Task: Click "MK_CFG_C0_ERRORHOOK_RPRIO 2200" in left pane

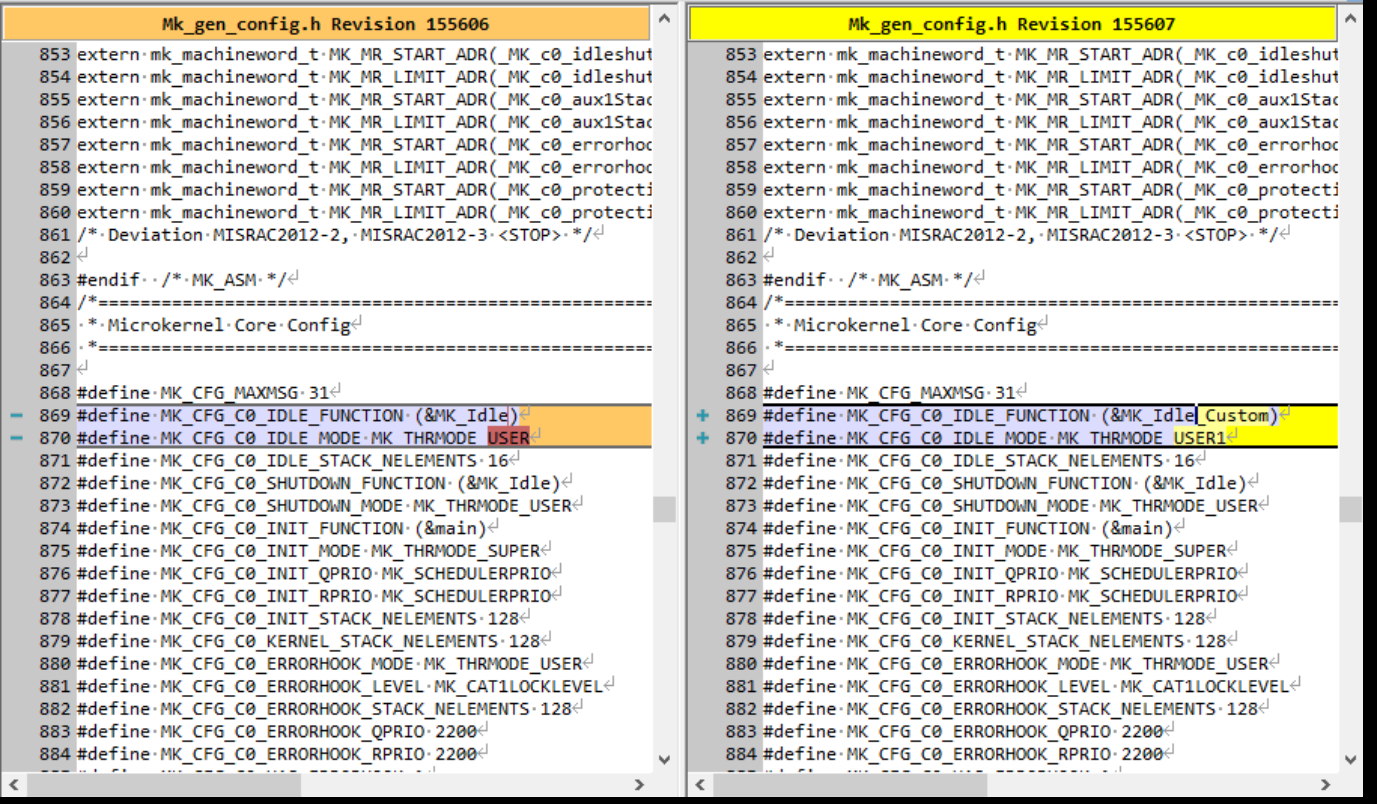Action: point(319,754)
